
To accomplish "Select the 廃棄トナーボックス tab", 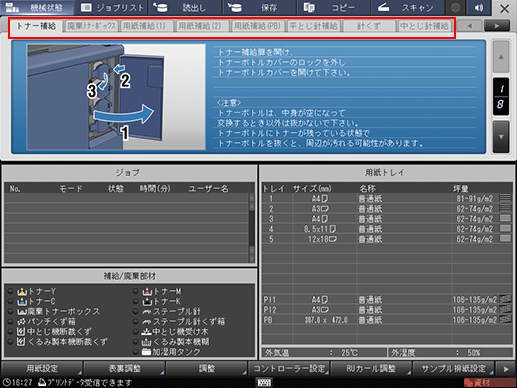I will (x=91, y=26).
